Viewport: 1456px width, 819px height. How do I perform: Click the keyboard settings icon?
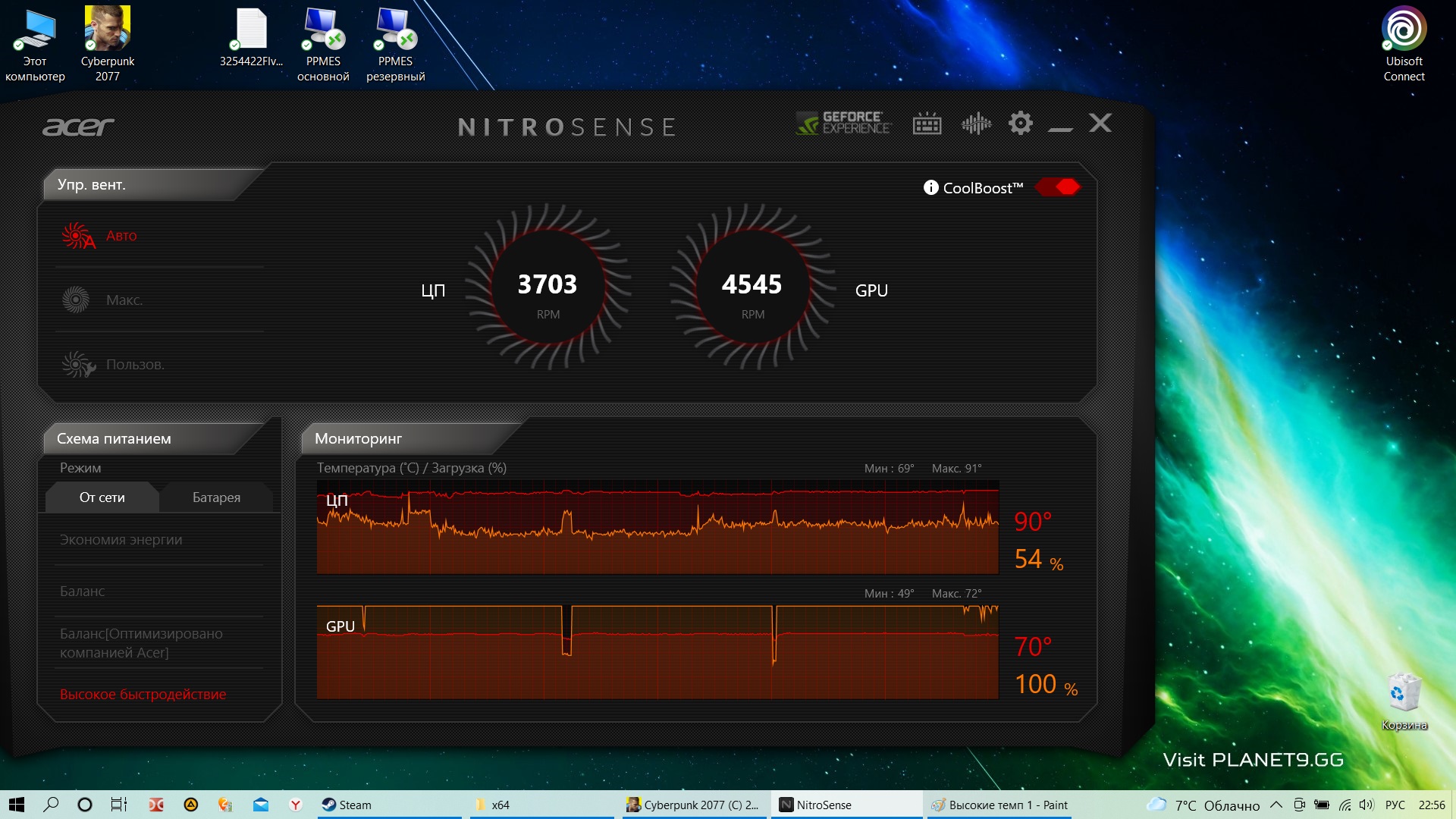[927, 124]
